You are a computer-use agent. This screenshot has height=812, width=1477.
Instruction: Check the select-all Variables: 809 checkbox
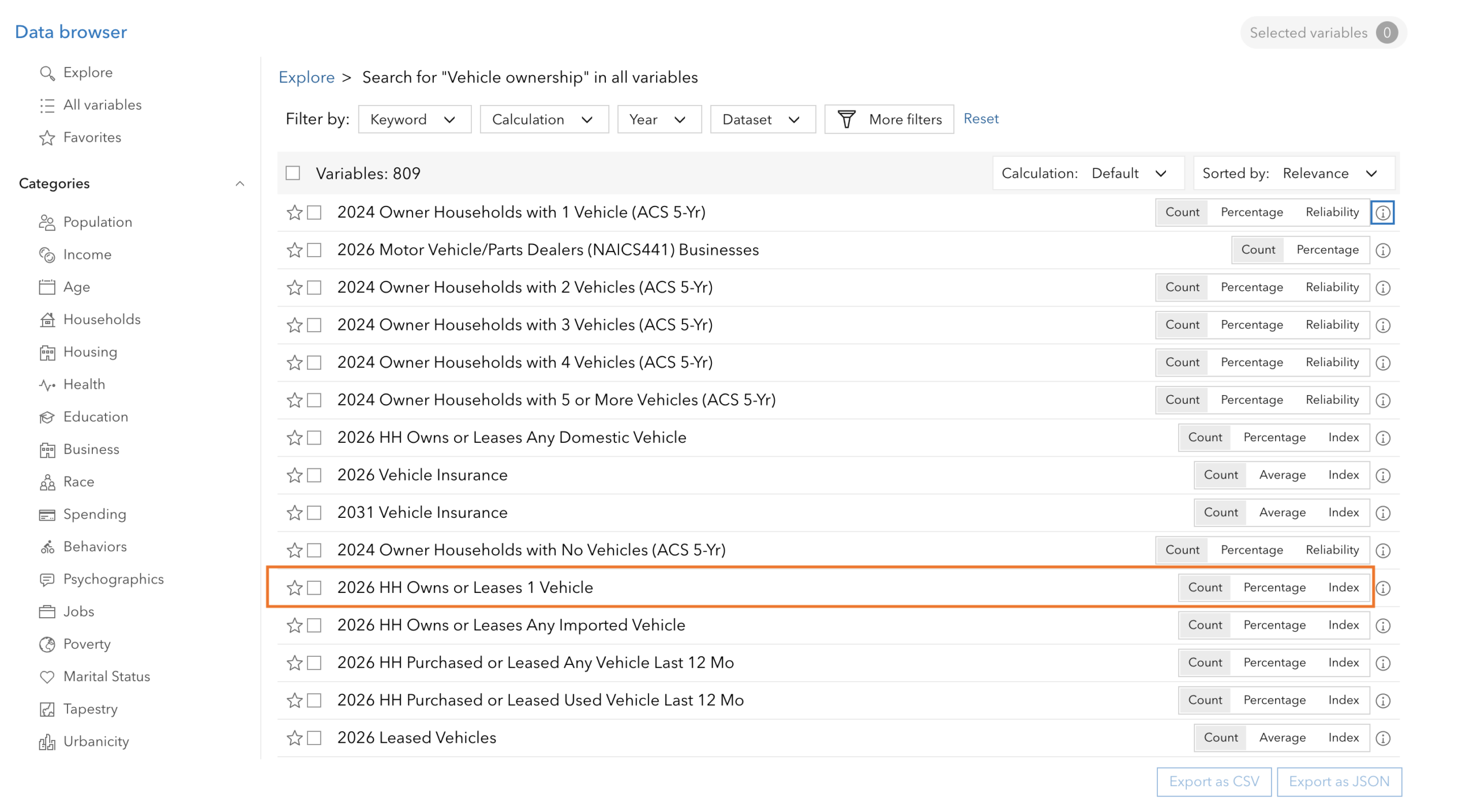[293, 173]
